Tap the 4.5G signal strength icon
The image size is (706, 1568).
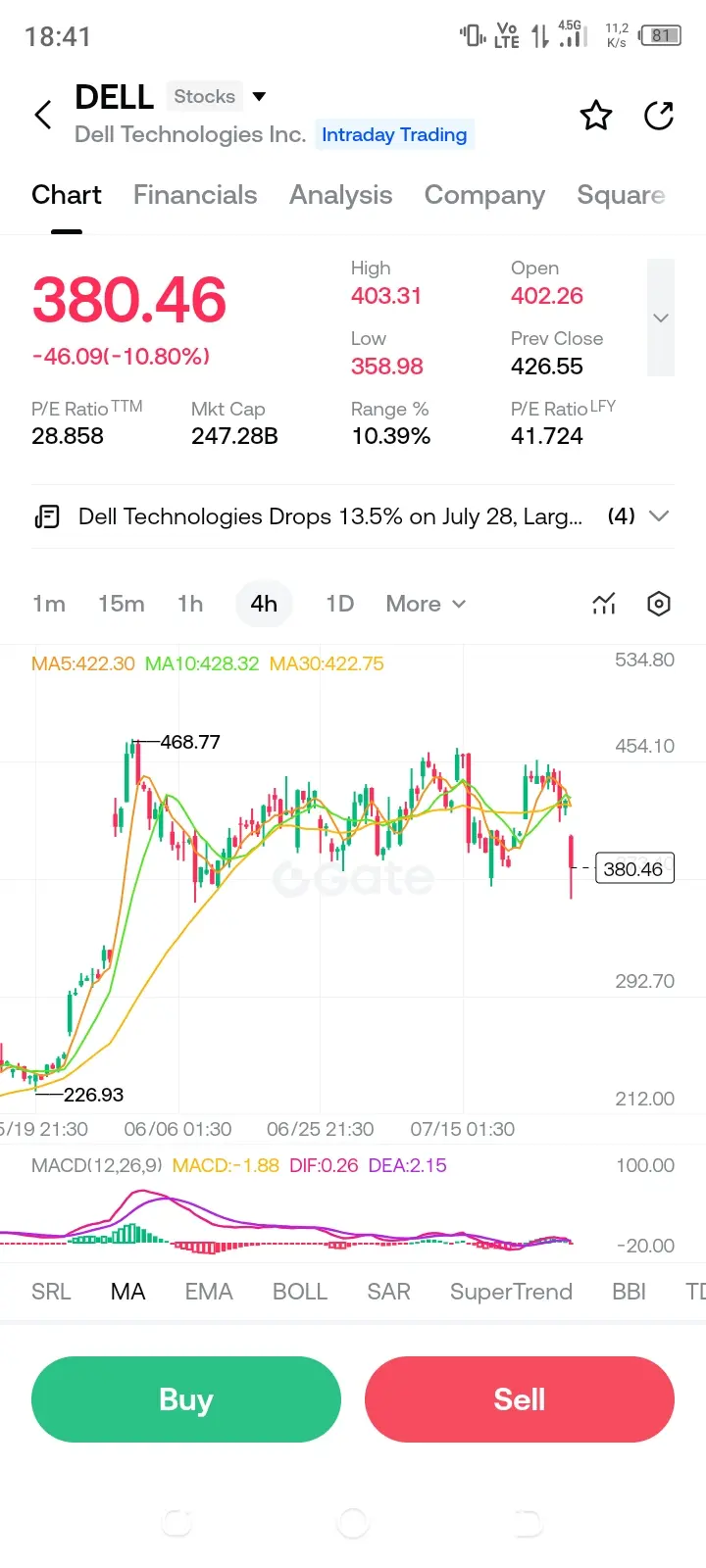tap(573, 34)
